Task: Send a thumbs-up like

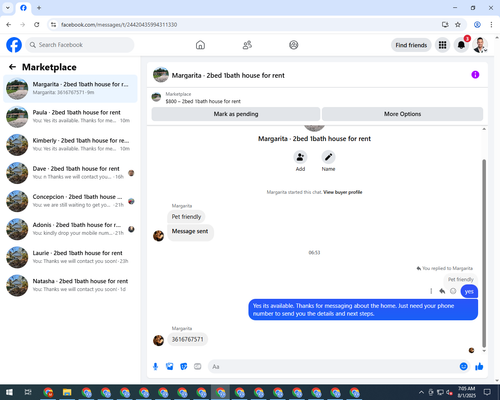Action: tap(479, 367)
